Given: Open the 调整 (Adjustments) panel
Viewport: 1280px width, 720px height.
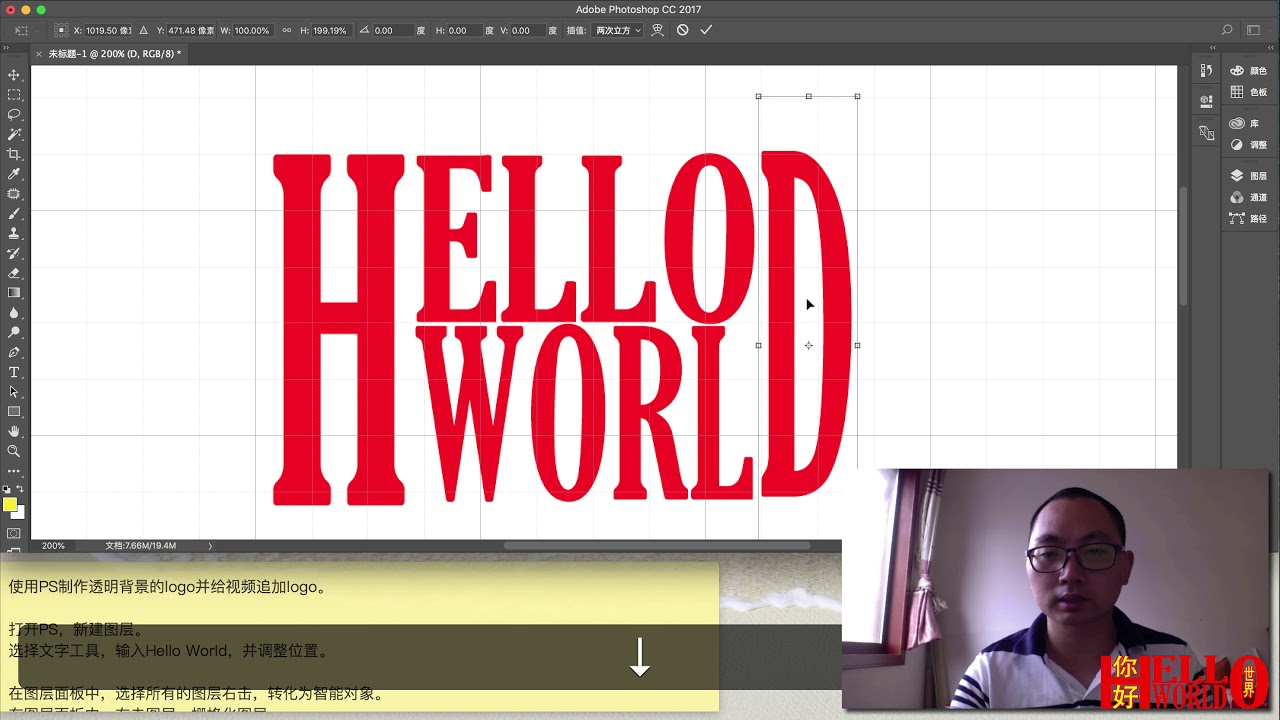Looking at the screenshot, I should click(x=1248, y=145).
